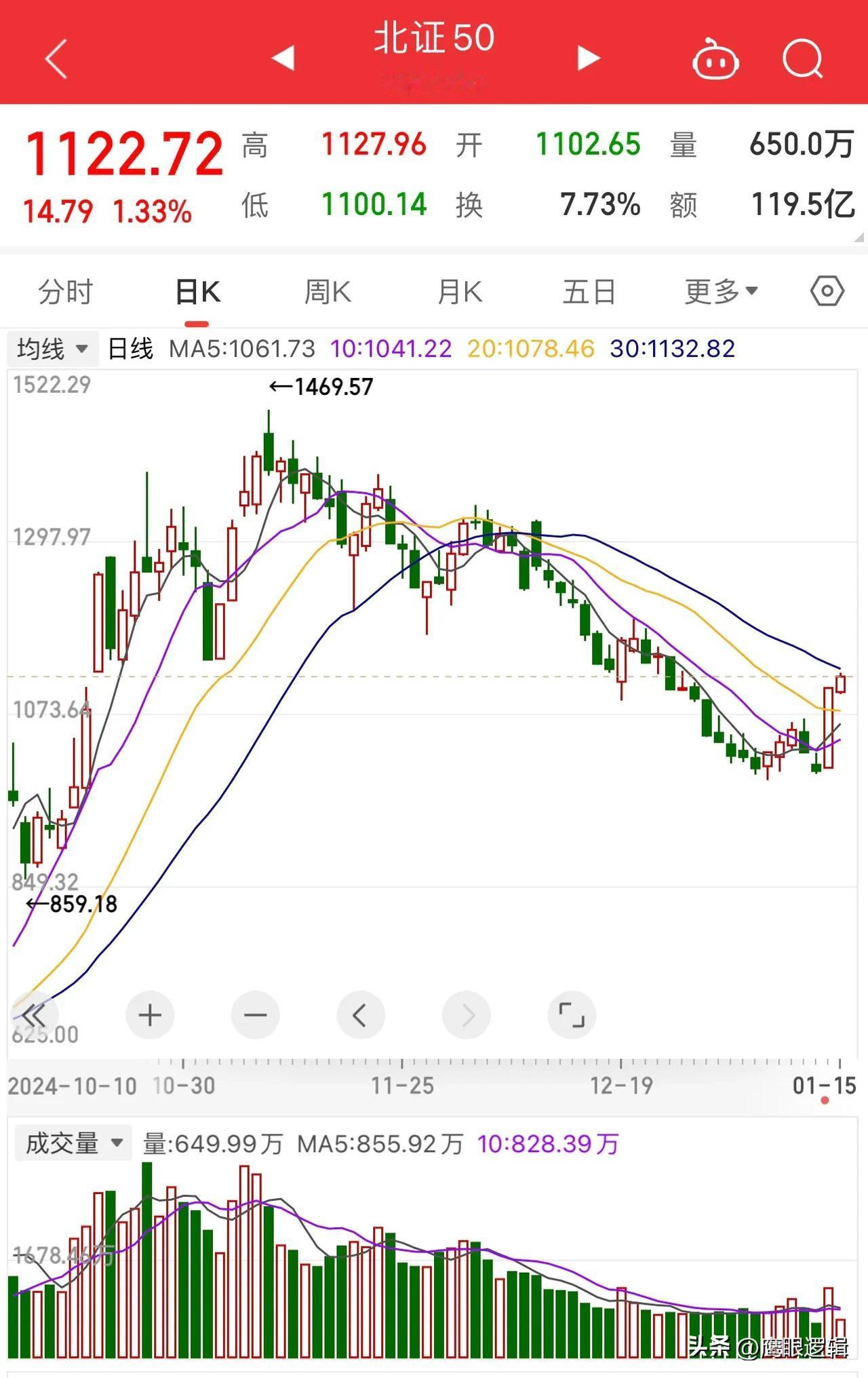868x1378 pixels.
Task: Tap the 859.18 low annotation
Action: [x=71, y=904]
